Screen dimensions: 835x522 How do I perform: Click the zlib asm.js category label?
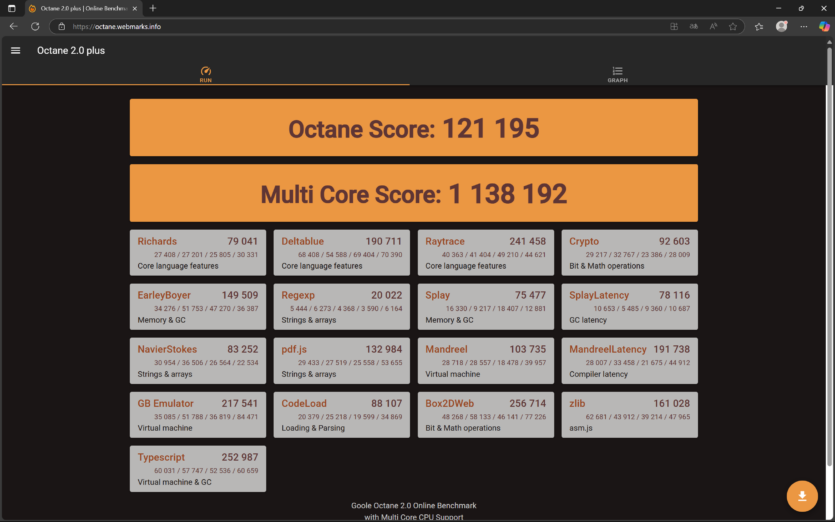pos(581,428)
